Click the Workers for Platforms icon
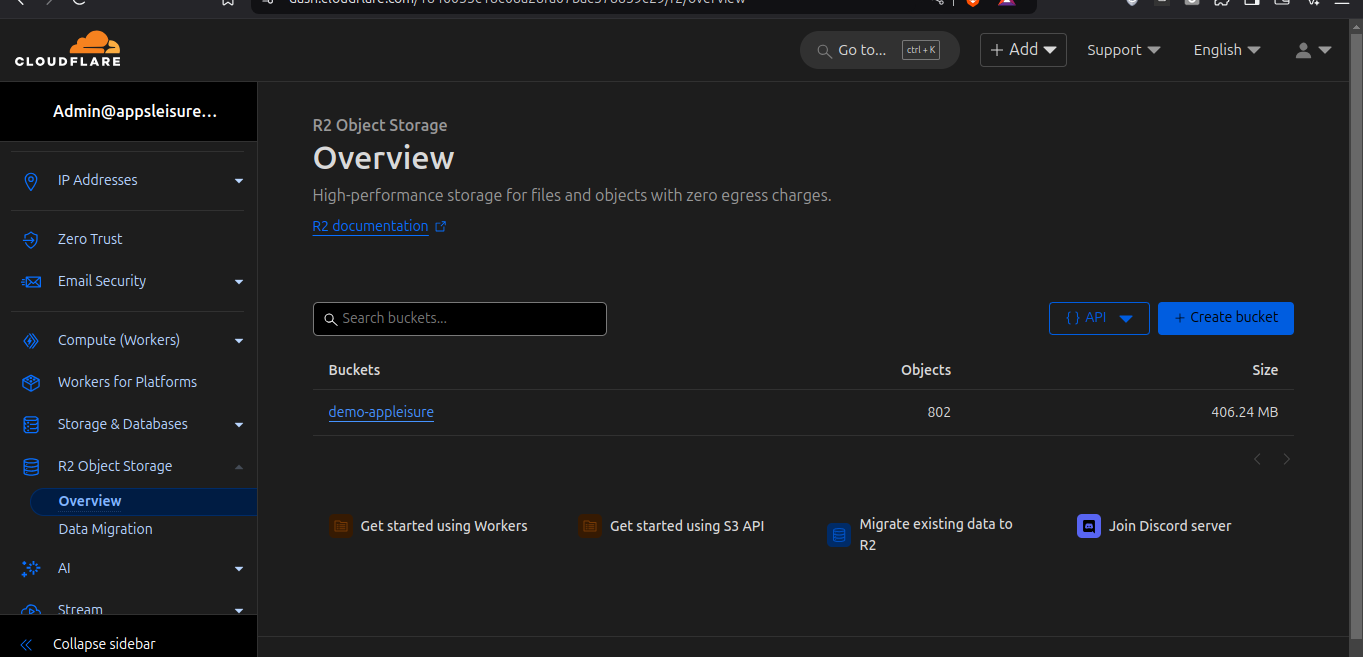 pos(31,381)
